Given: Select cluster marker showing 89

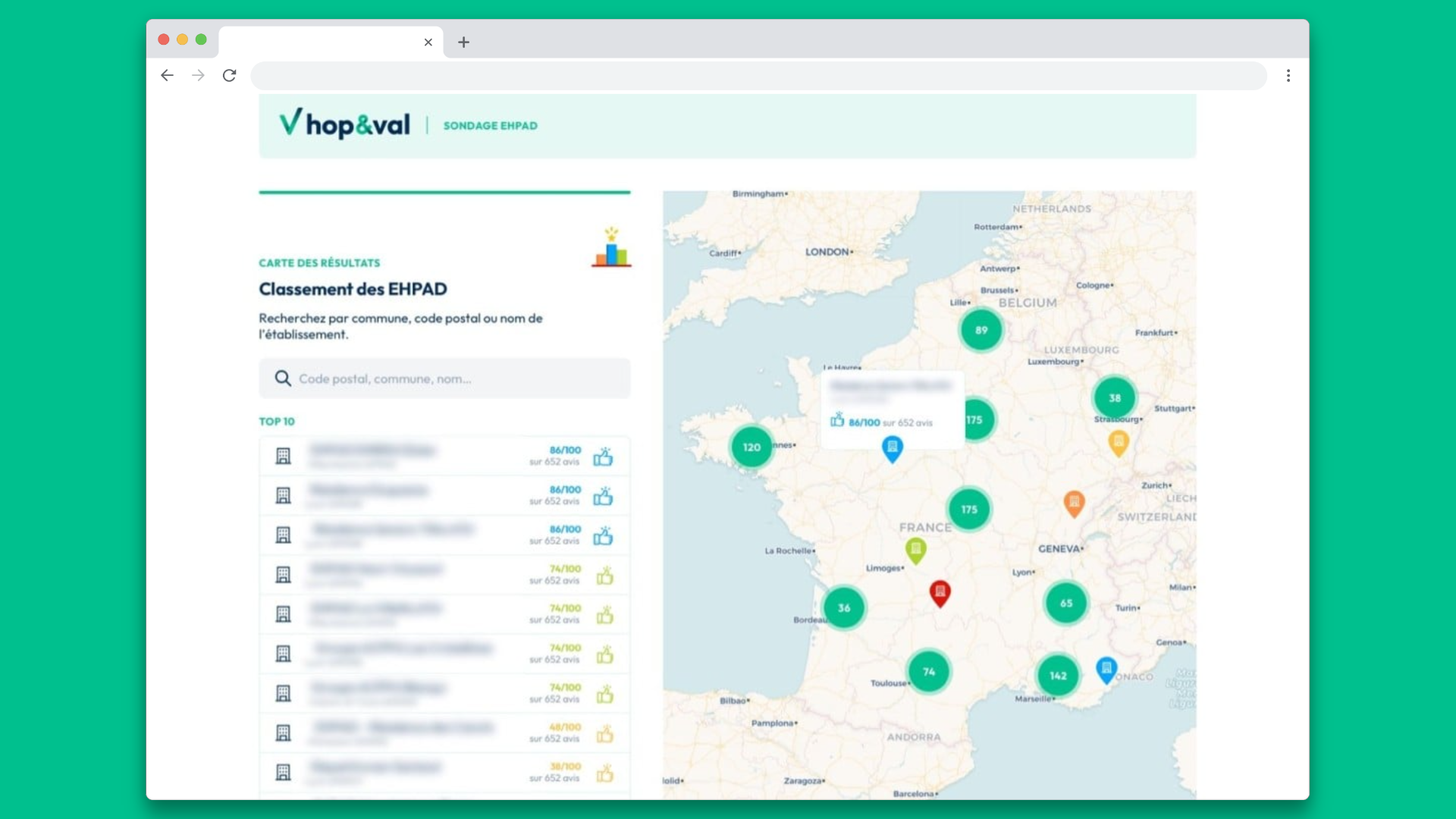Looking at the screenshot, I should 981,331.
